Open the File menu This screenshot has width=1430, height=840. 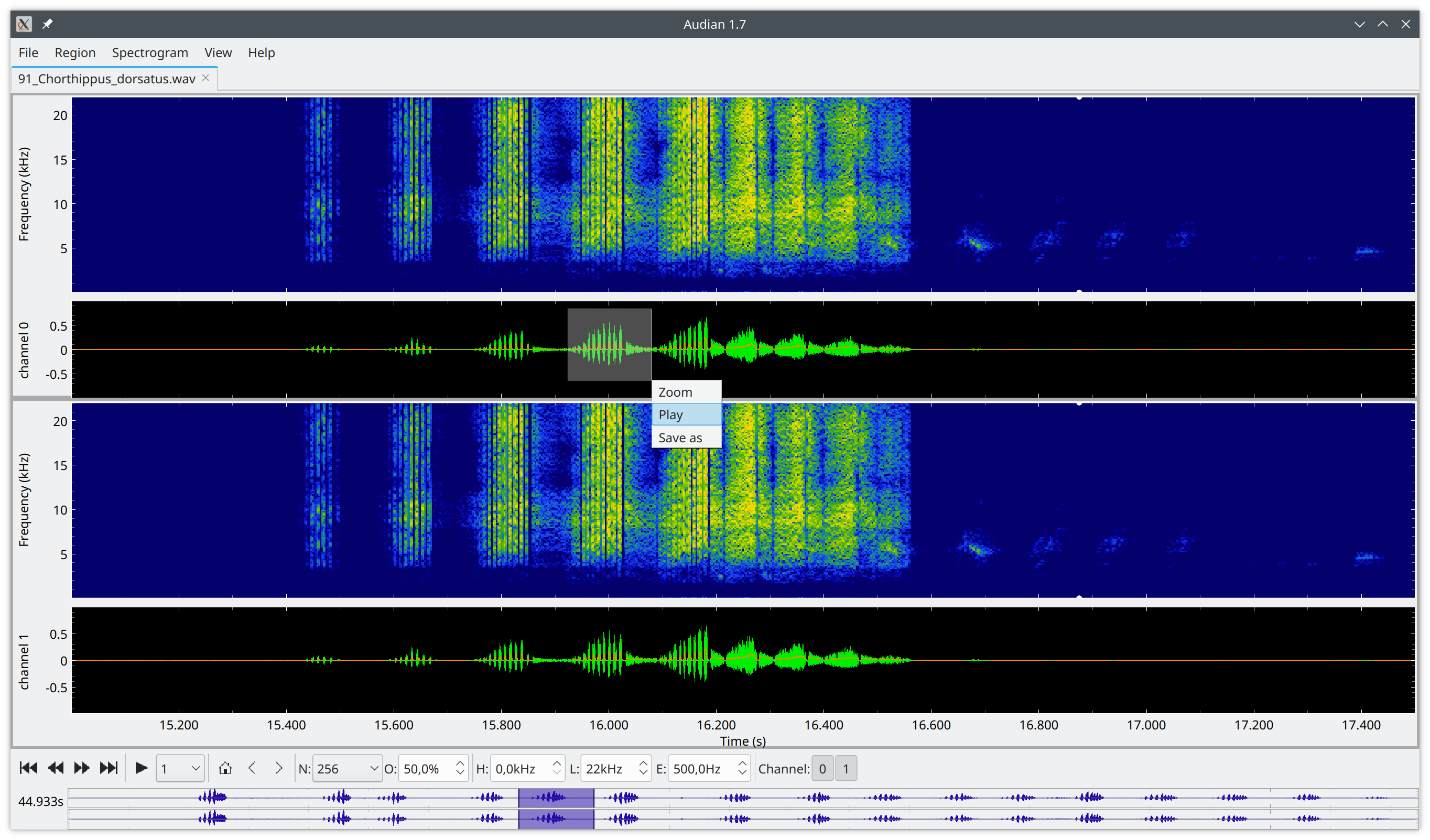28,52
